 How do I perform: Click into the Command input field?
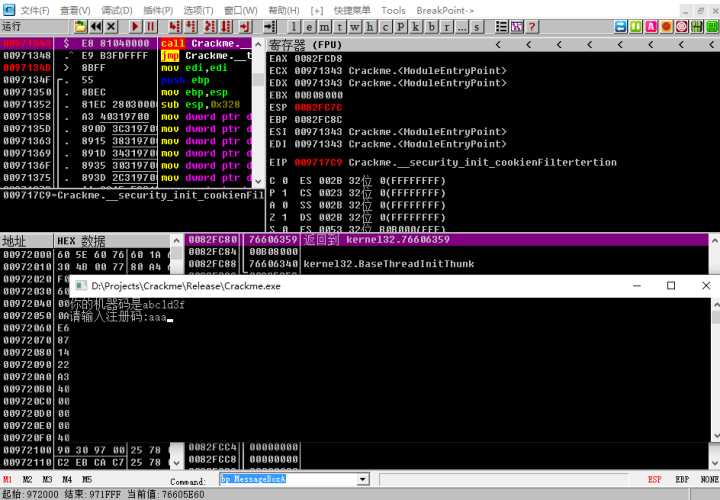[288, 479]
